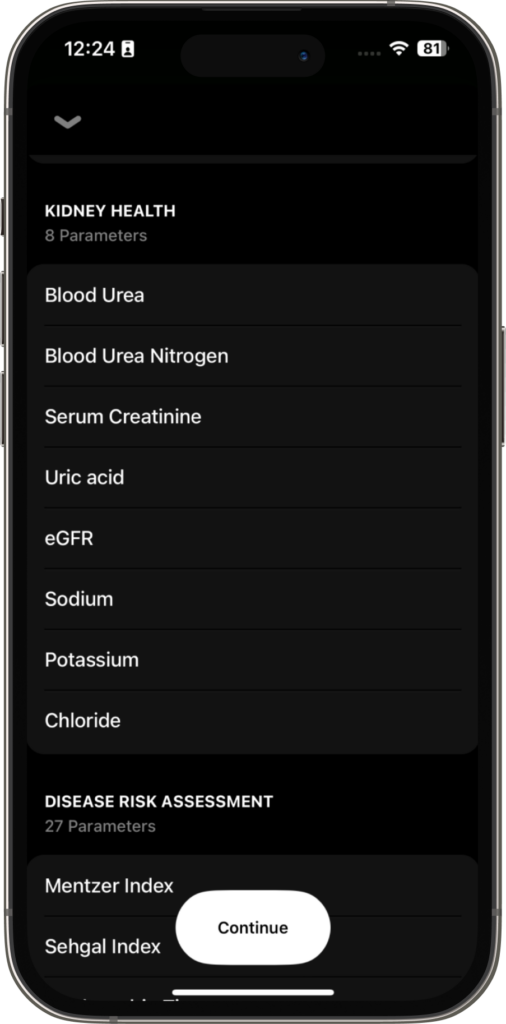Tap the ID card status icon

pyautogui.click(x=128, y=49)
